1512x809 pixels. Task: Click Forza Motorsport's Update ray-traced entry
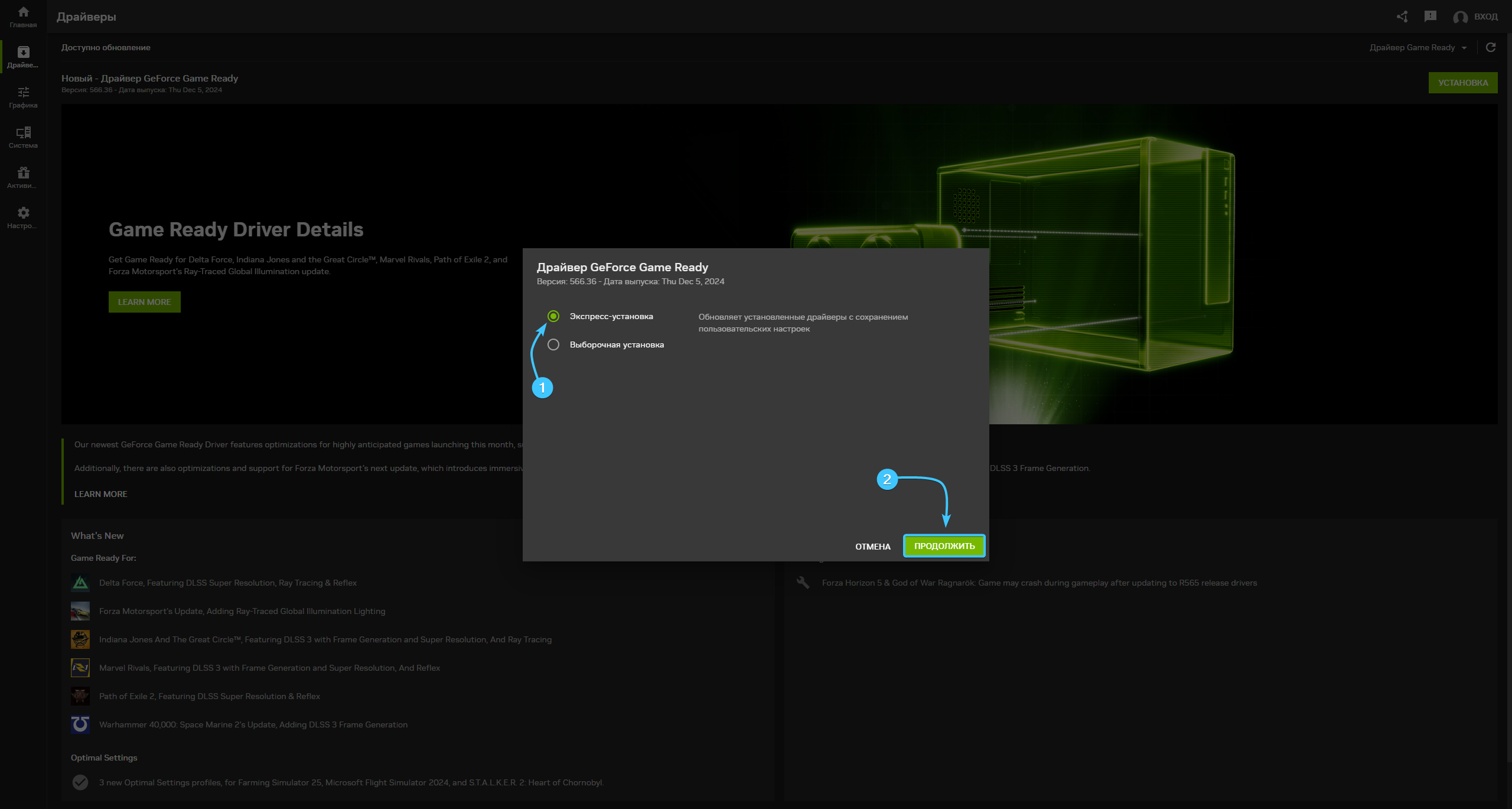(x=242, y=611)
